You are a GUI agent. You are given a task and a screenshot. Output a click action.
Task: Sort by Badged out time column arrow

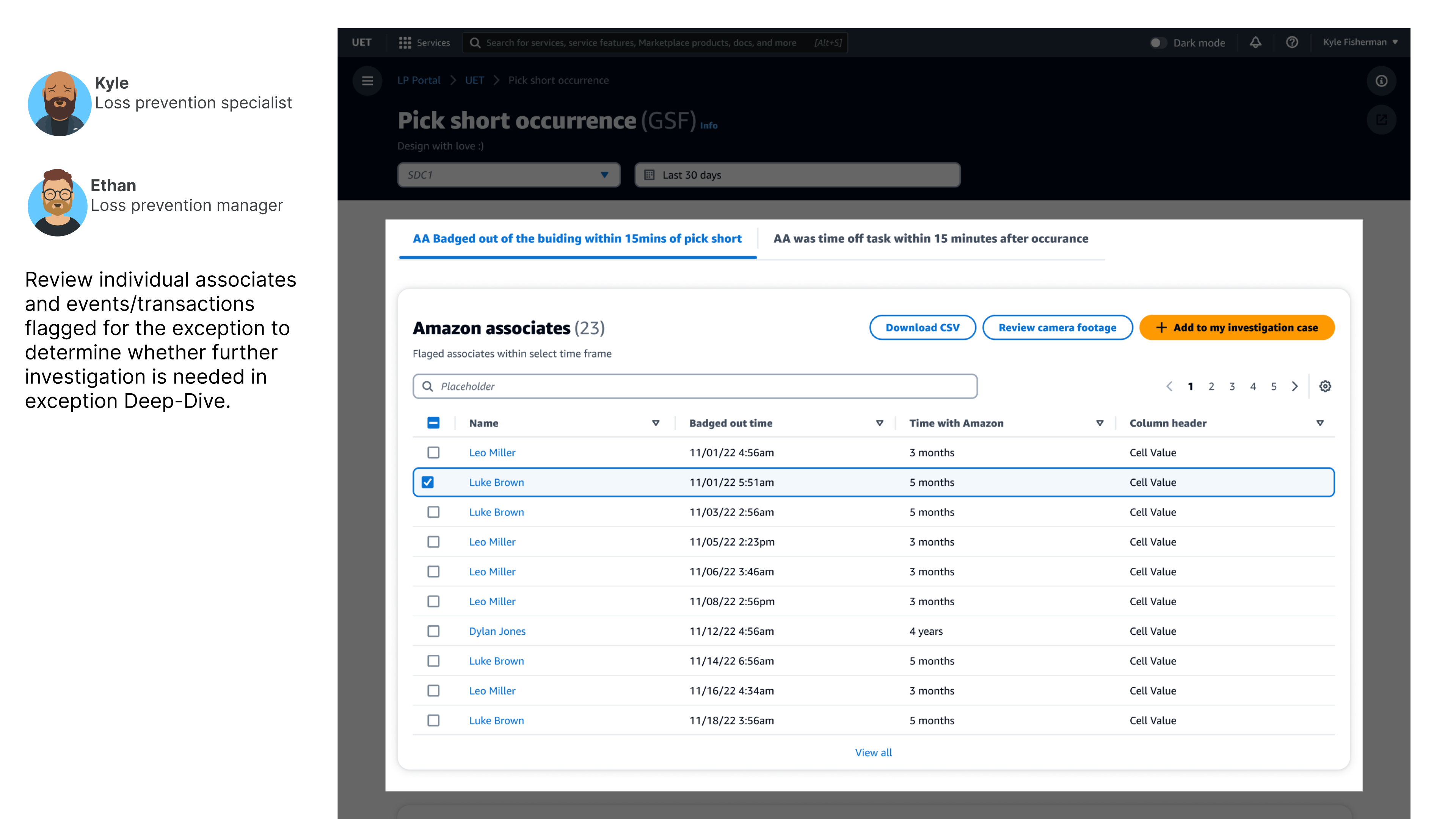point(880,423)
